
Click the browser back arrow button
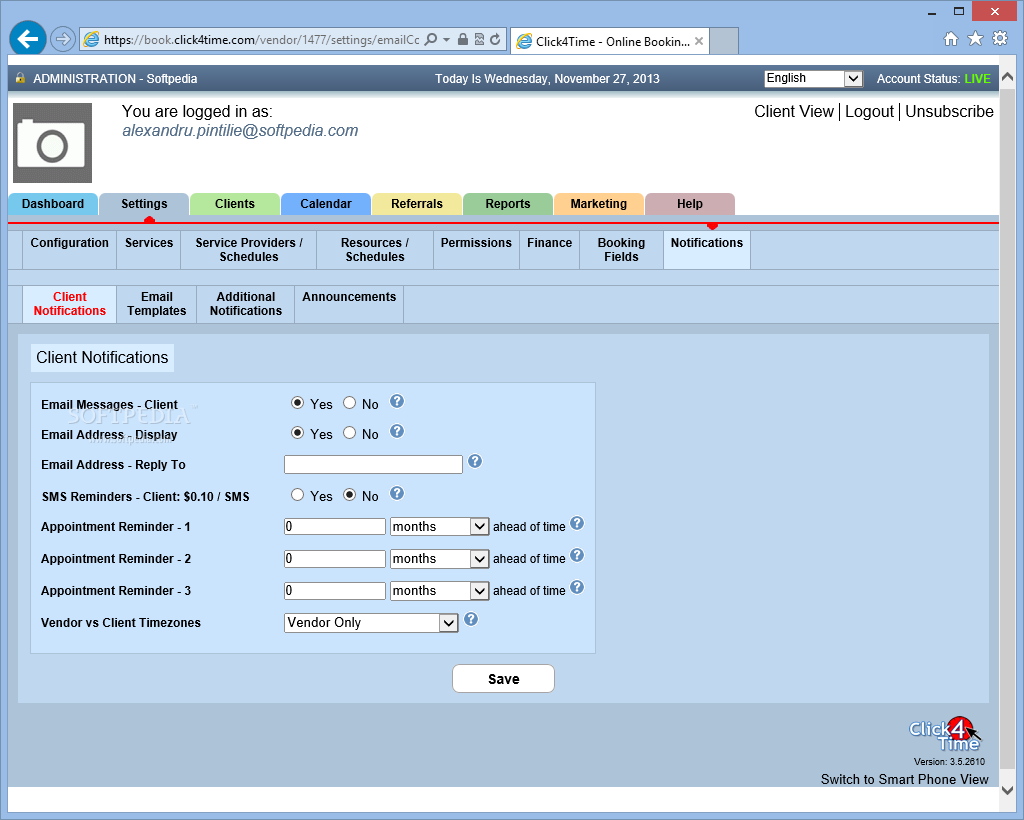click(x=28, y=39)
